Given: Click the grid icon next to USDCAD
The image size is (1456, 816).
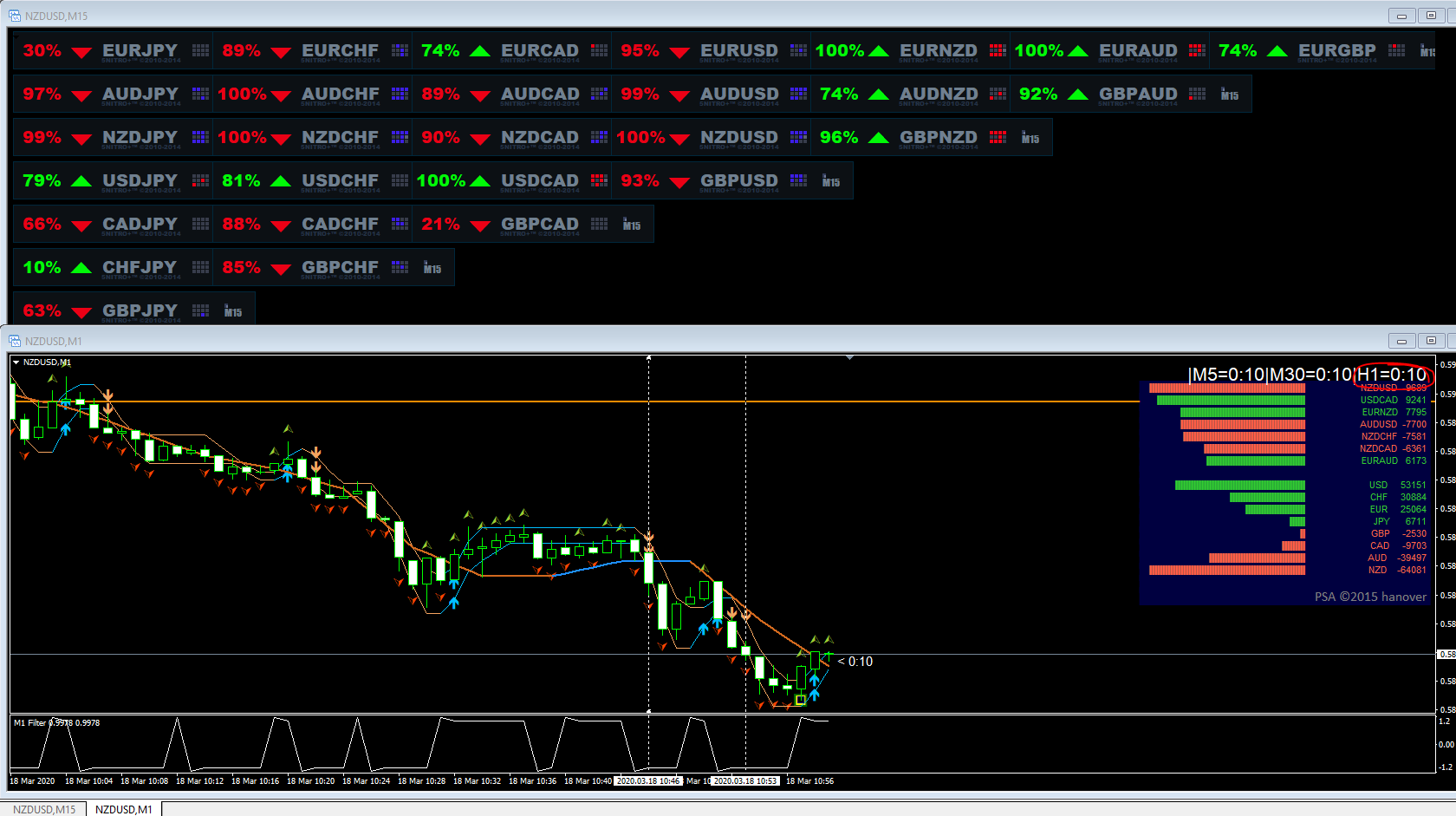Looking at the screenshot, I should [599, 180].
